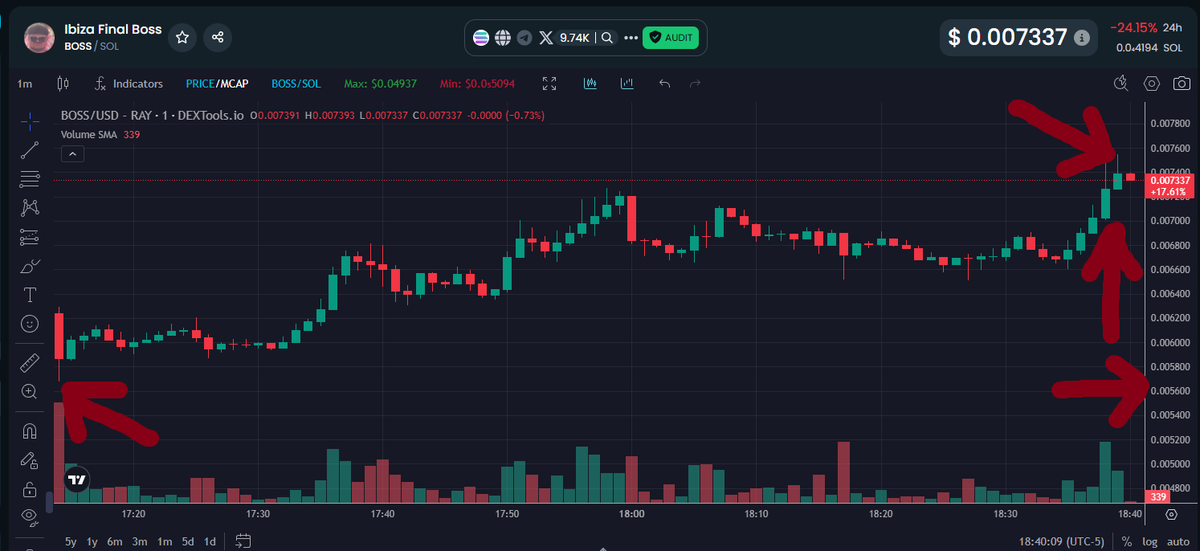This screenshot has height=551, width=1200.
Task: Click the Volume SMA indicator legend
Action: coord(91,134)
